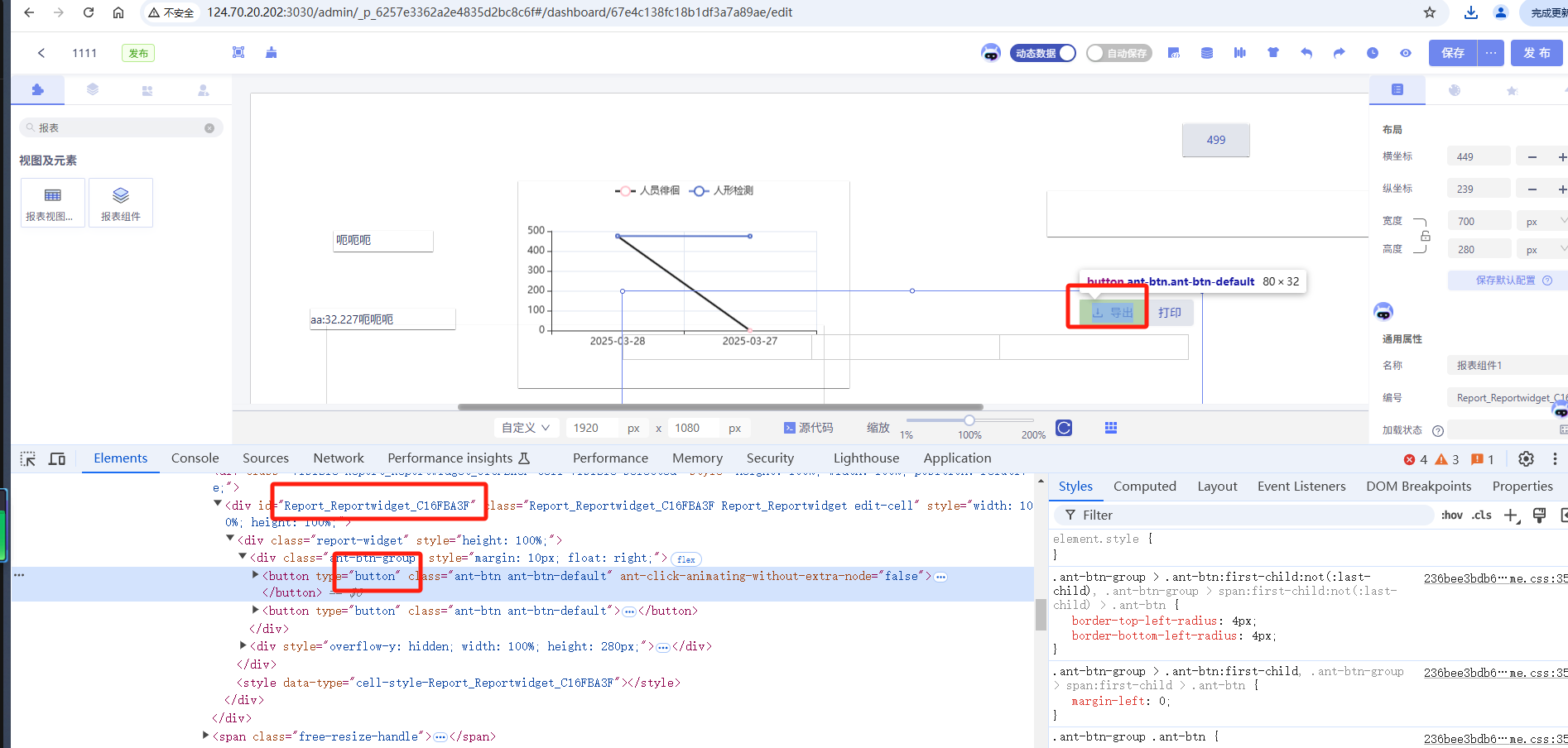Open the browser downloads icon
Screen dimensions: 1568x748
[1471, 12]
